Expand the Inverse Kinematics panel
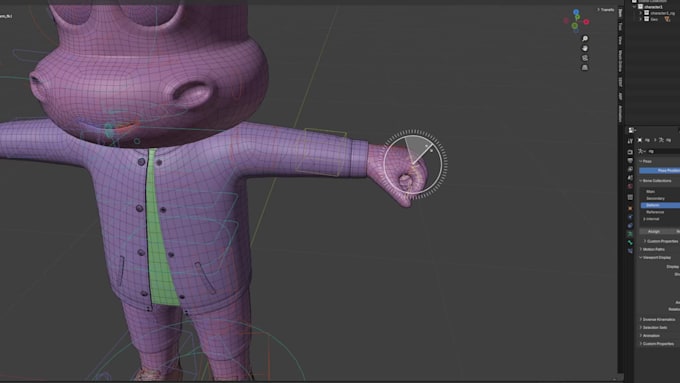The height and width of the screenshot is (383, 680). click(x=657, y=320)
